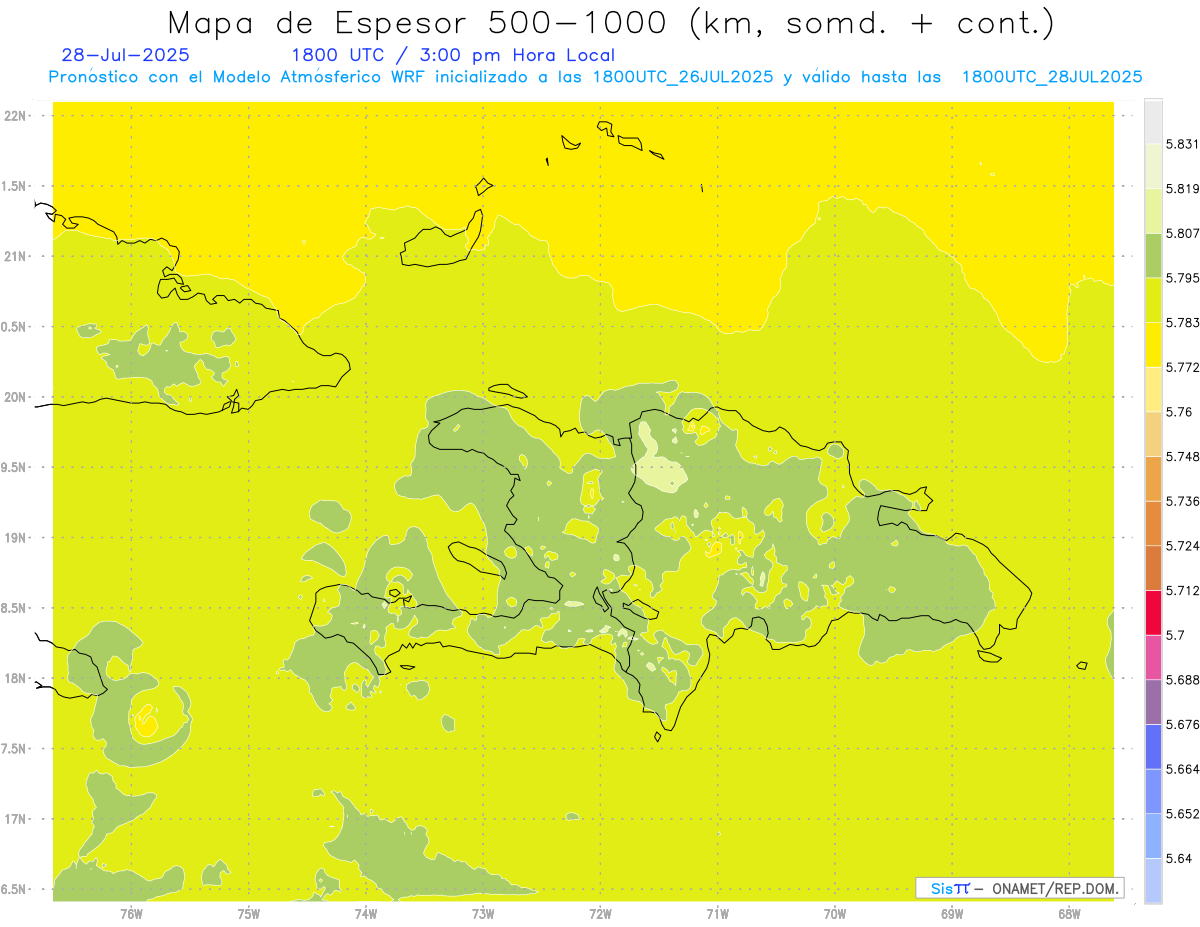Click the red legend swatch between 5.7 and 5.712
Image resolution: width=1200 pixels, height=927 pixels.
coord(1153,612)
